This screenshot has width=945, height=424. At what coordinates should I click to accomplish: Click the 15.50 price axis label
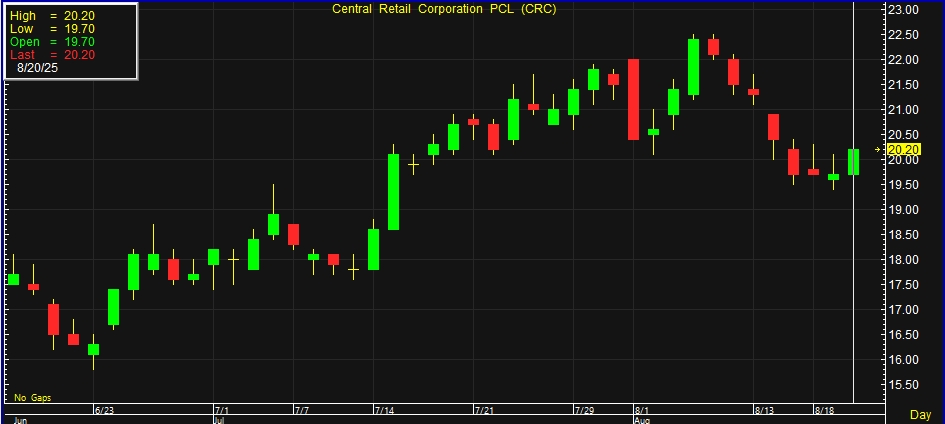tap(903, 385)
